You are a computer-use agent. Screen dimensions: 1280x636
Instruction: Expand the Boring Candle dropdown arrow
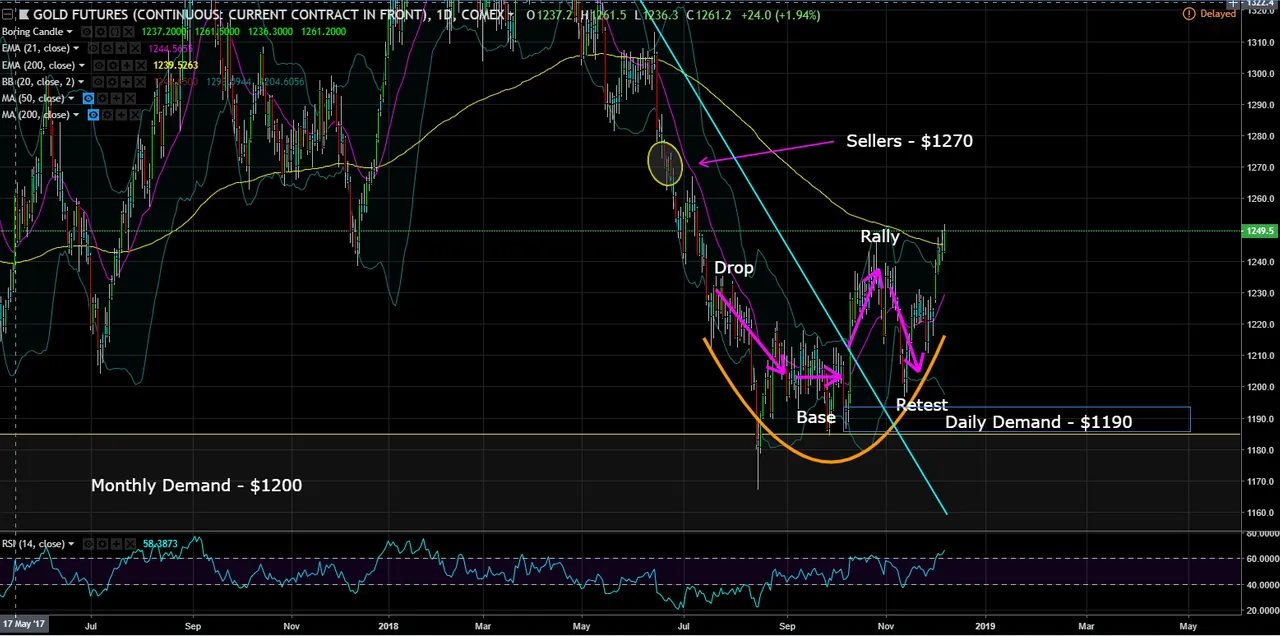pyautogui.click(x=70, y=32)
